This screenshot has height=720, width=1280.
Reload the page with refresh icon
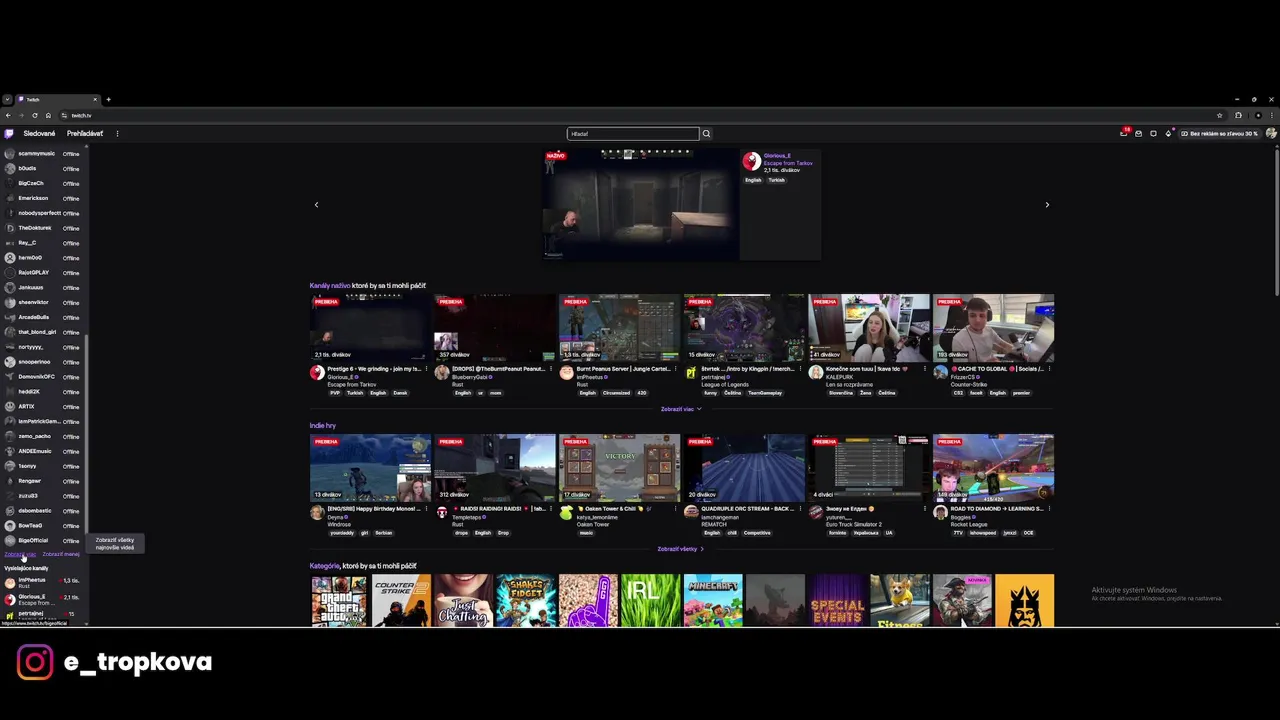[34, 115]
